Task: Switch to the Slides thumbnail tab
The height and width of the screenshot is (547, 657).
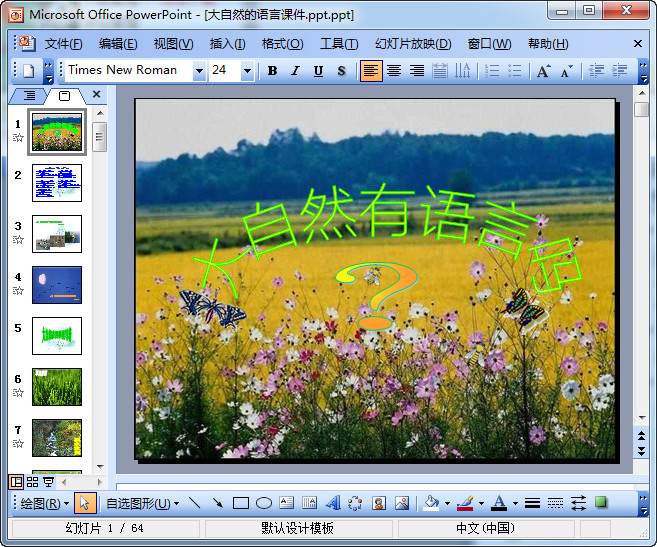Action: pyautogui.click(x=65, y=96)
